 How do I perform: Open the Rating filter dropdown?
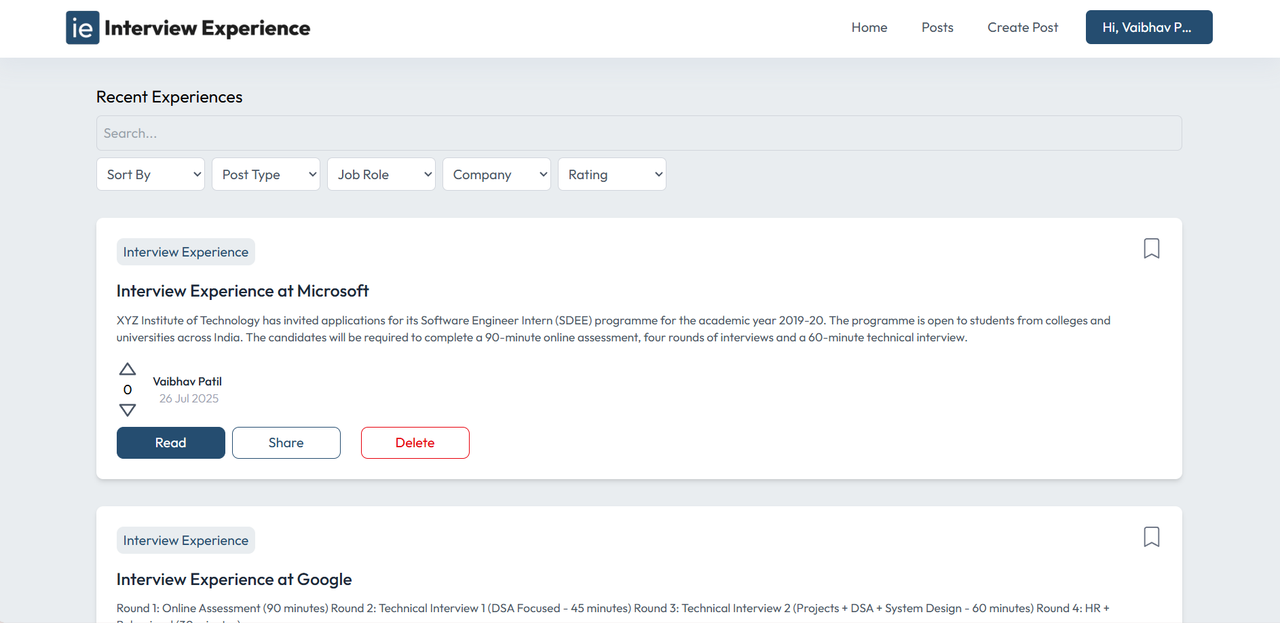point(612,174)
